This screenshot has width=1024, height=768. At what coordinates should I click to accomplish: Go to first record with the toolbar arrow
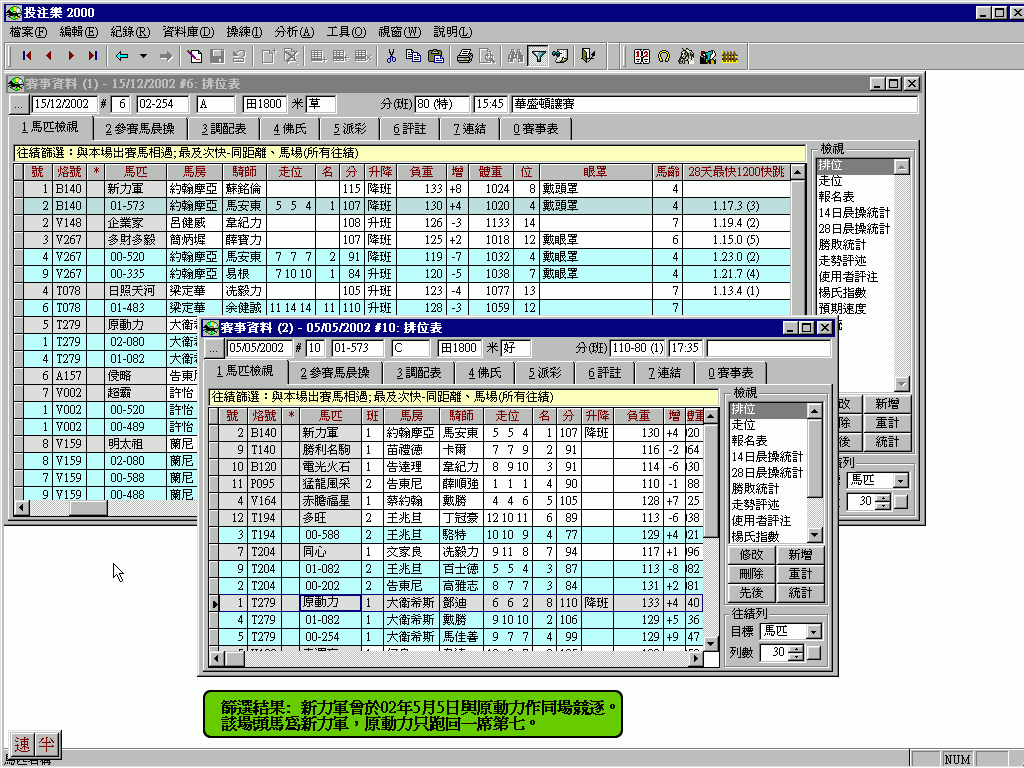coord(26,56)
